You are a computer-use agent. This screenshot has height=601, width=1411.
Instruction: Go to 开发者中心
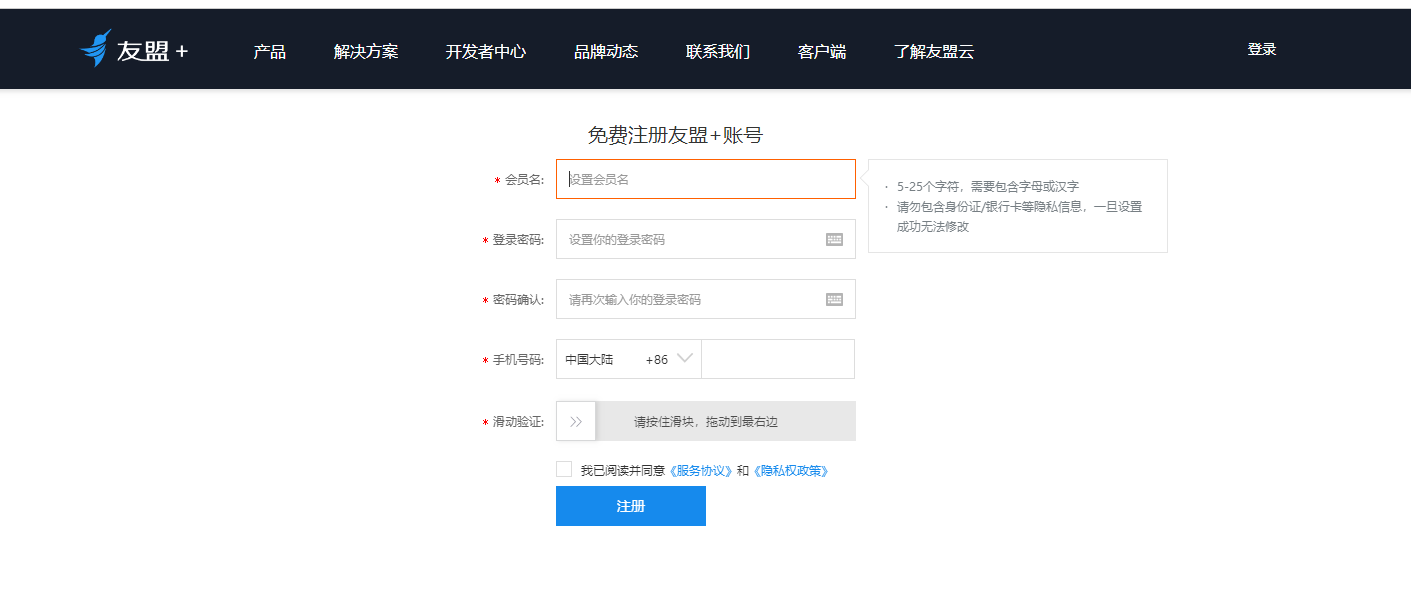pos(486,52)
